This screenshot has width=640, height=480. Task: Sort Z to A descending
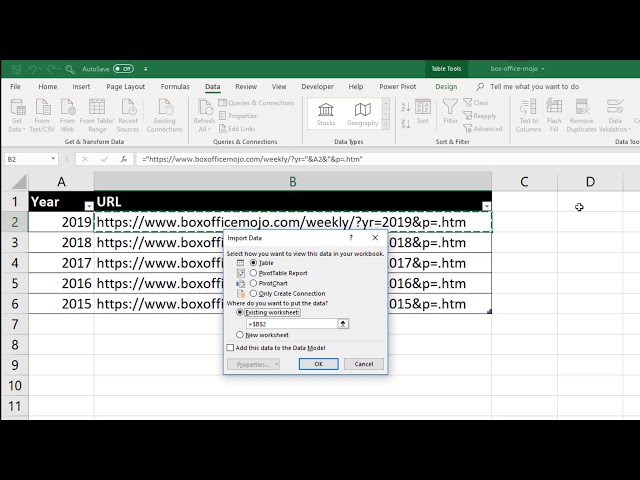(x=405, y=123)
